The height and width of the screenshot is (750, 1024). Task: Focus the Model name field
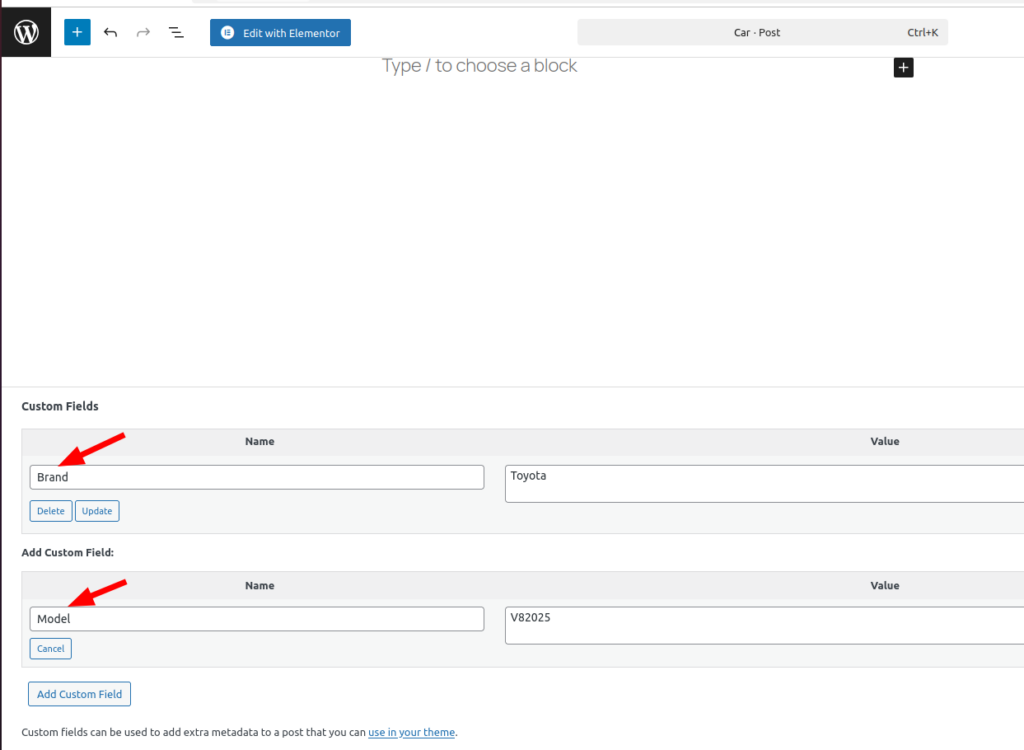click(x=256, y=619)
